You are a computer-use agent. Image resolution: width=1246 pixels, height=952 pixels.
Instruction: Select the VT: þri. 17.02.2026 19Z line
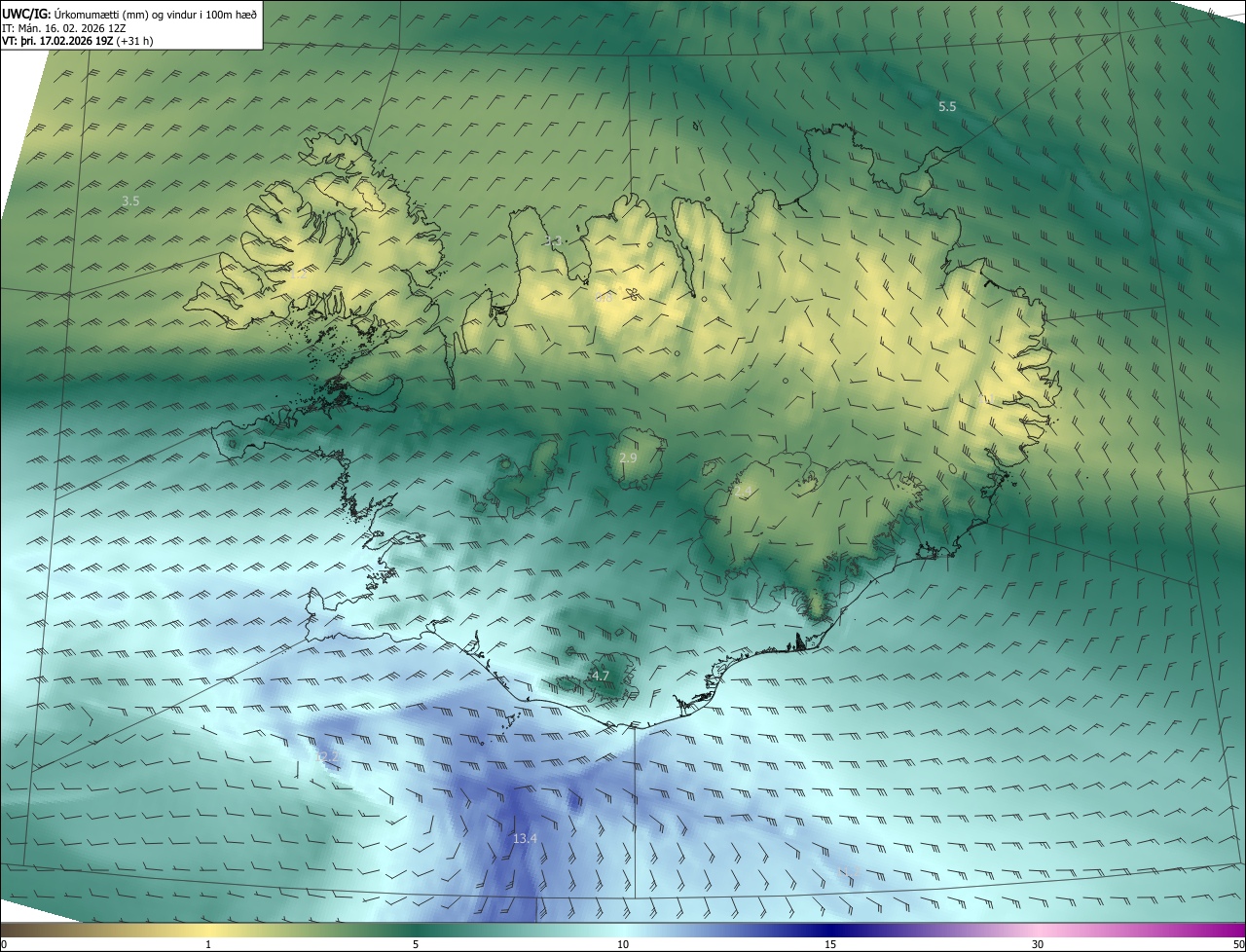coord(78,41)
